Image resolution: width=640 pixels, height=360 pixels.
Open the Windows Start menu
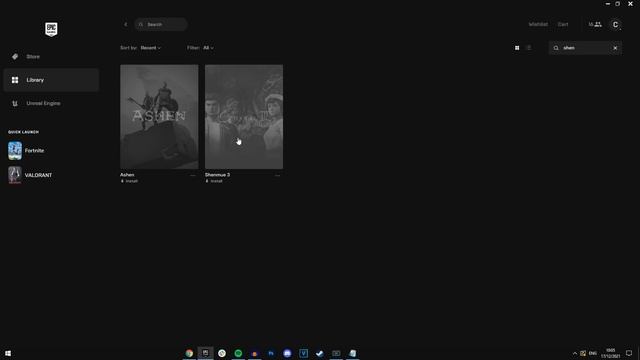(8, 353)
